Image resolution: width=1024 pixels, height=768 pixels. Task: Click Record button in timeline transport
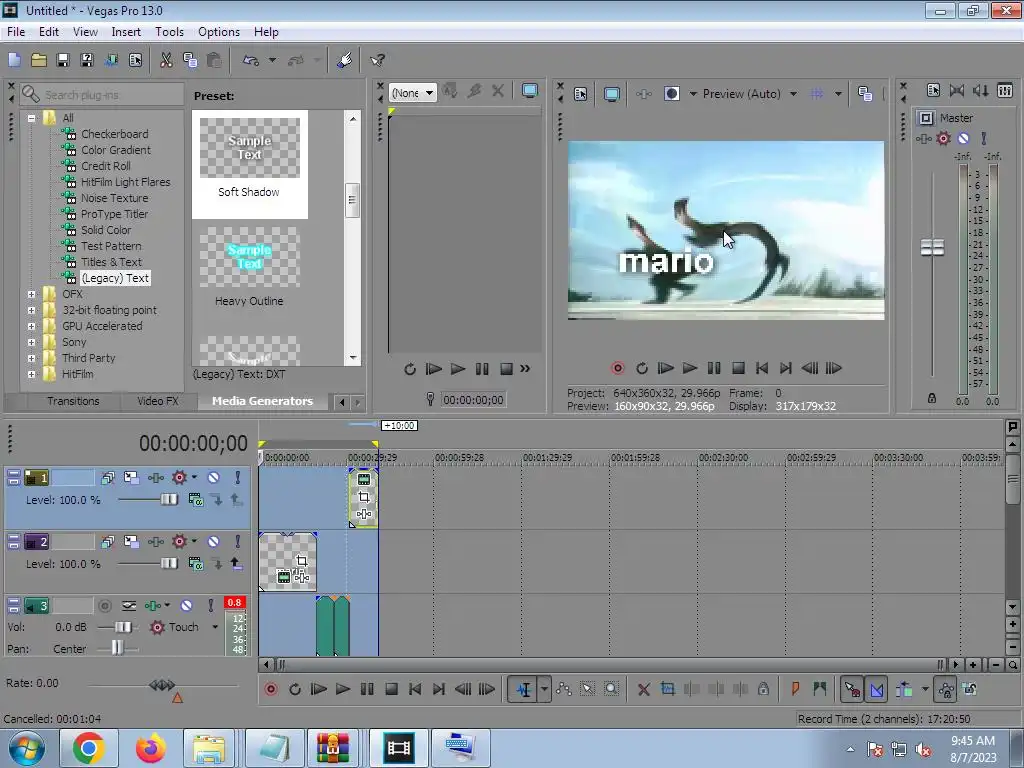pyautogui.click(x=270, y=689)
